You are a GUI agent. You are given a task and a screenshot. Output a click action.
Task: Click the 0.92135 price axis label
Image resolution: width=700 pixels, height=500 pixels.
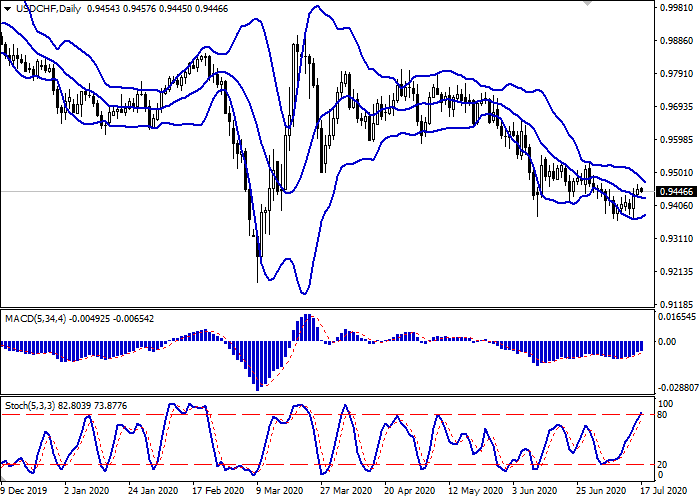[x=676, y=272]
